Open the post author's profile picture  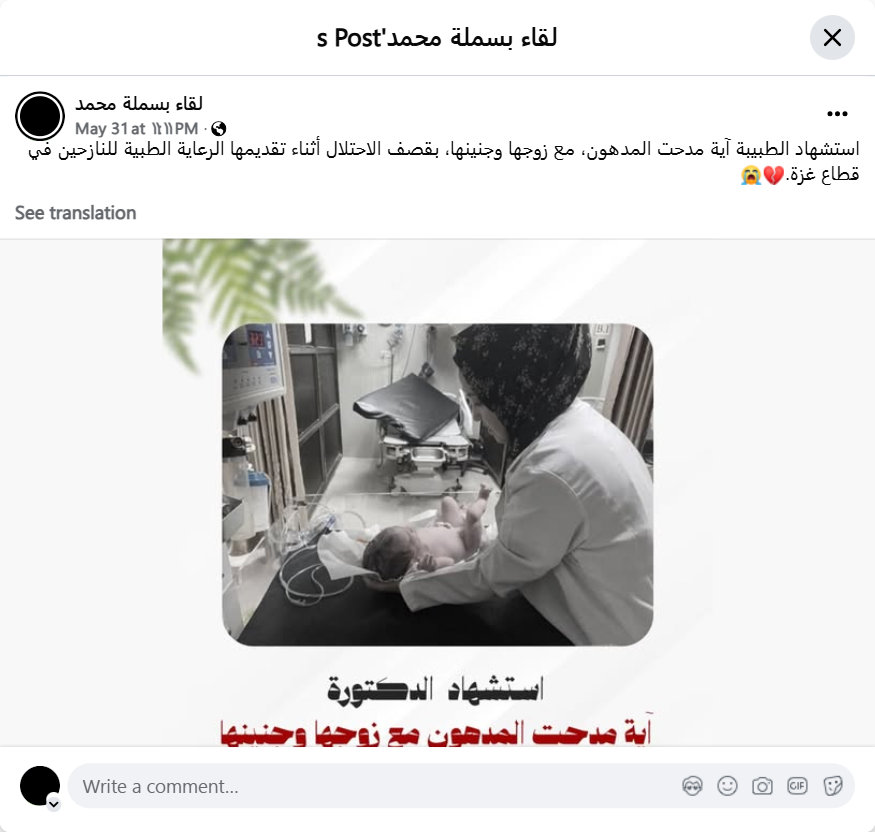coord(40,116)
